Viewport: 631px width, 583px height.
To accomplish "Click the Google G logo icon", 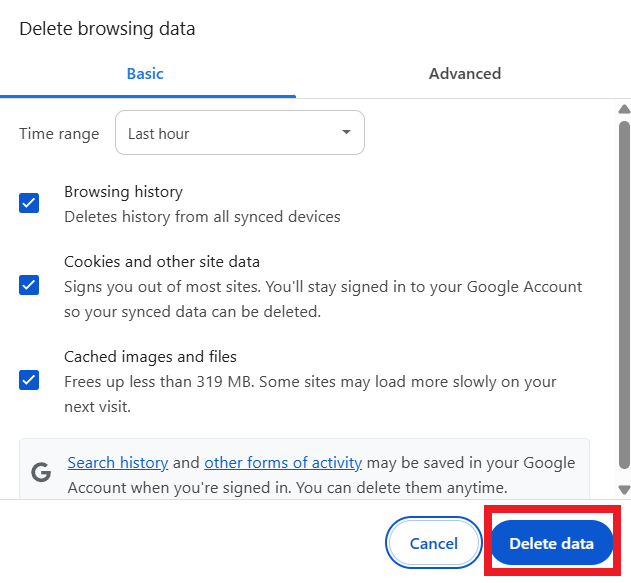I will click(41, 472).
